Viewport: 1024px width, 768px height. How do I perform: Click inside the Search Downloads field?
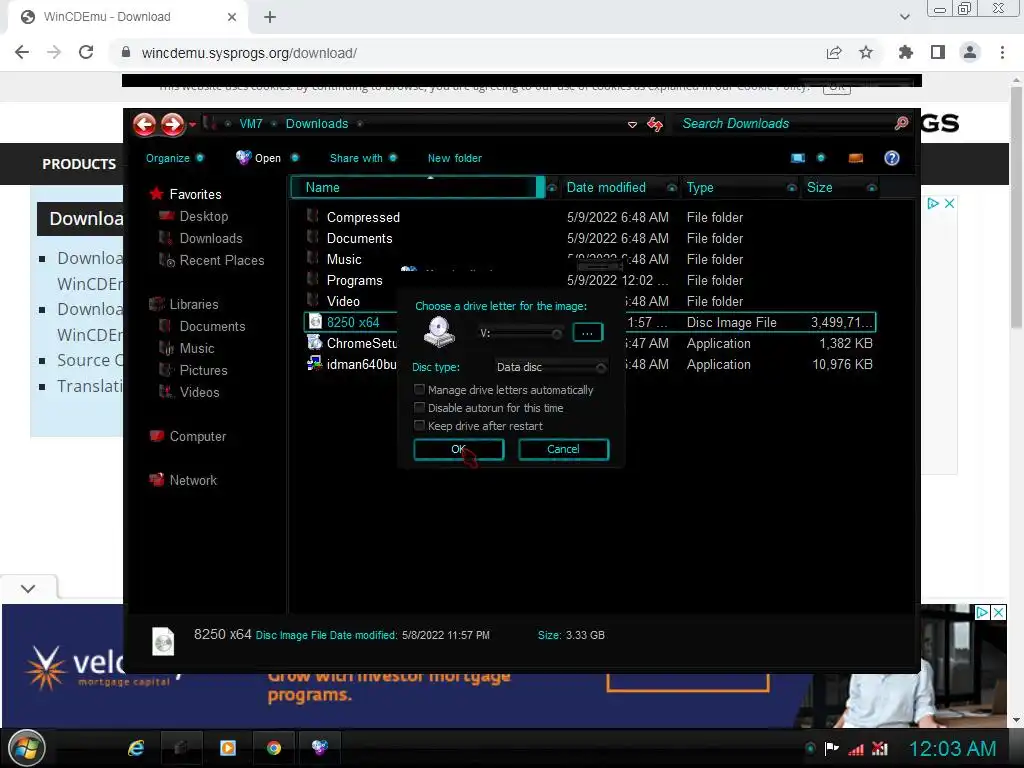[x=784, y=123]
